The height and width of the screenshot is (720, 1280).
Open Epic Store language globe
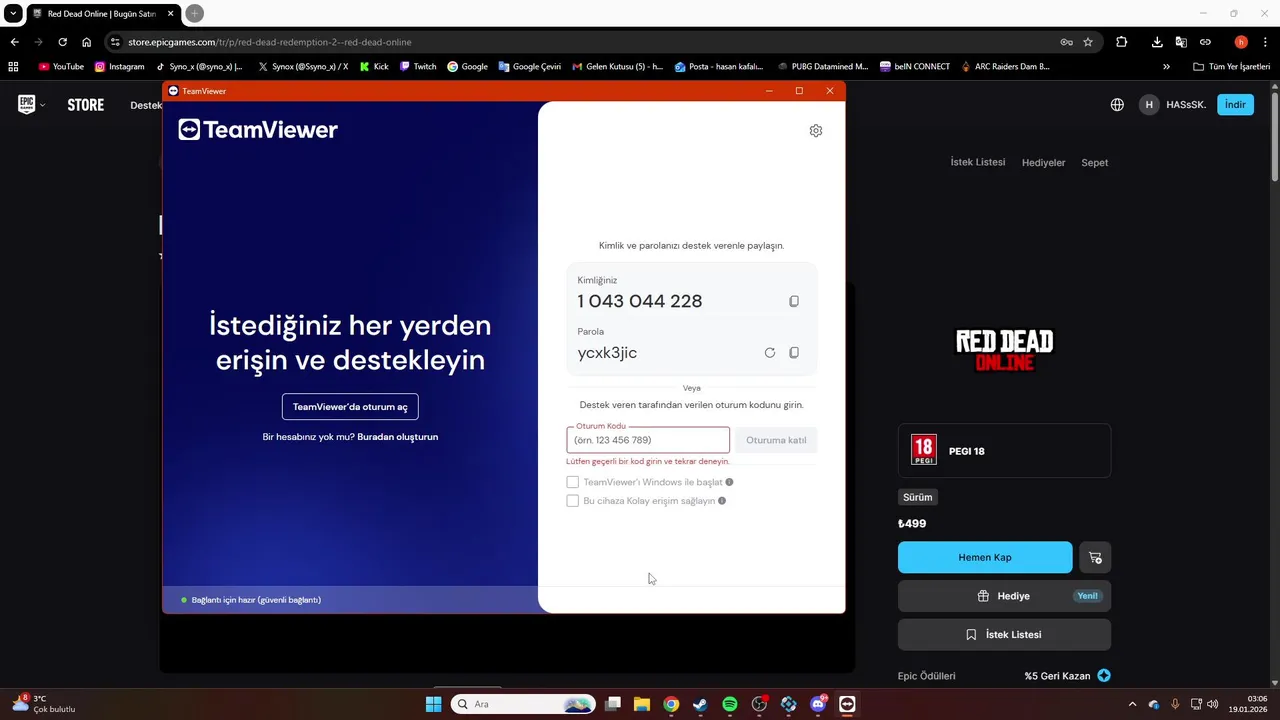click(1117, 105)
